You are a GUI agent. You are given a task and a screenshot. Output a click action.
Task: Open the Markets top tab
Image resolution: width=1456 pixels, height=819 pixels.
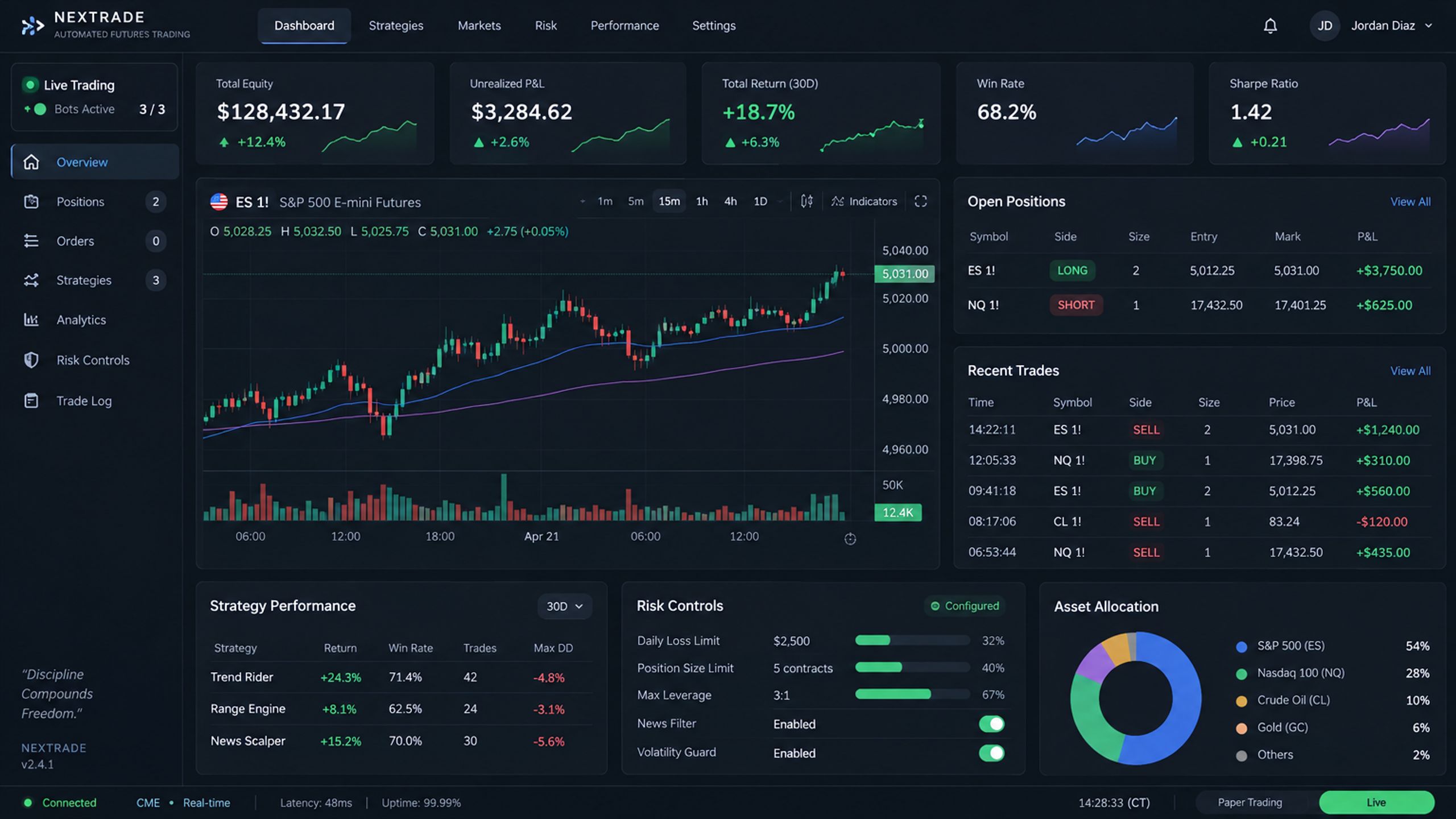[479, 26]
